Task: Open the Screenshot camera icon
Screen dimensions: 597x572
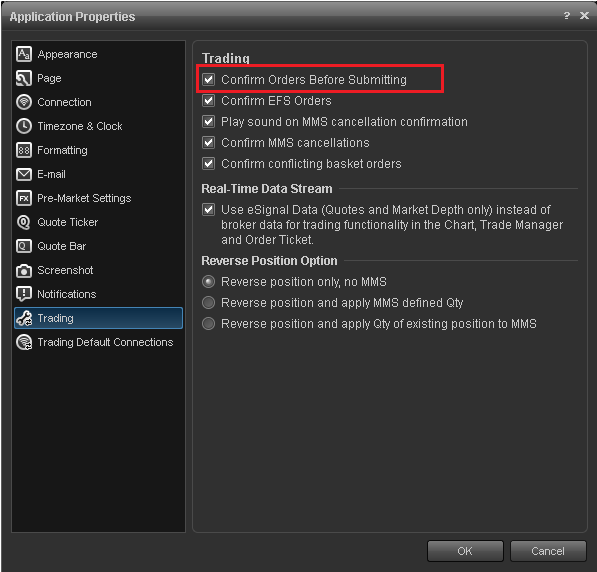Action: [x=24, y=270]
